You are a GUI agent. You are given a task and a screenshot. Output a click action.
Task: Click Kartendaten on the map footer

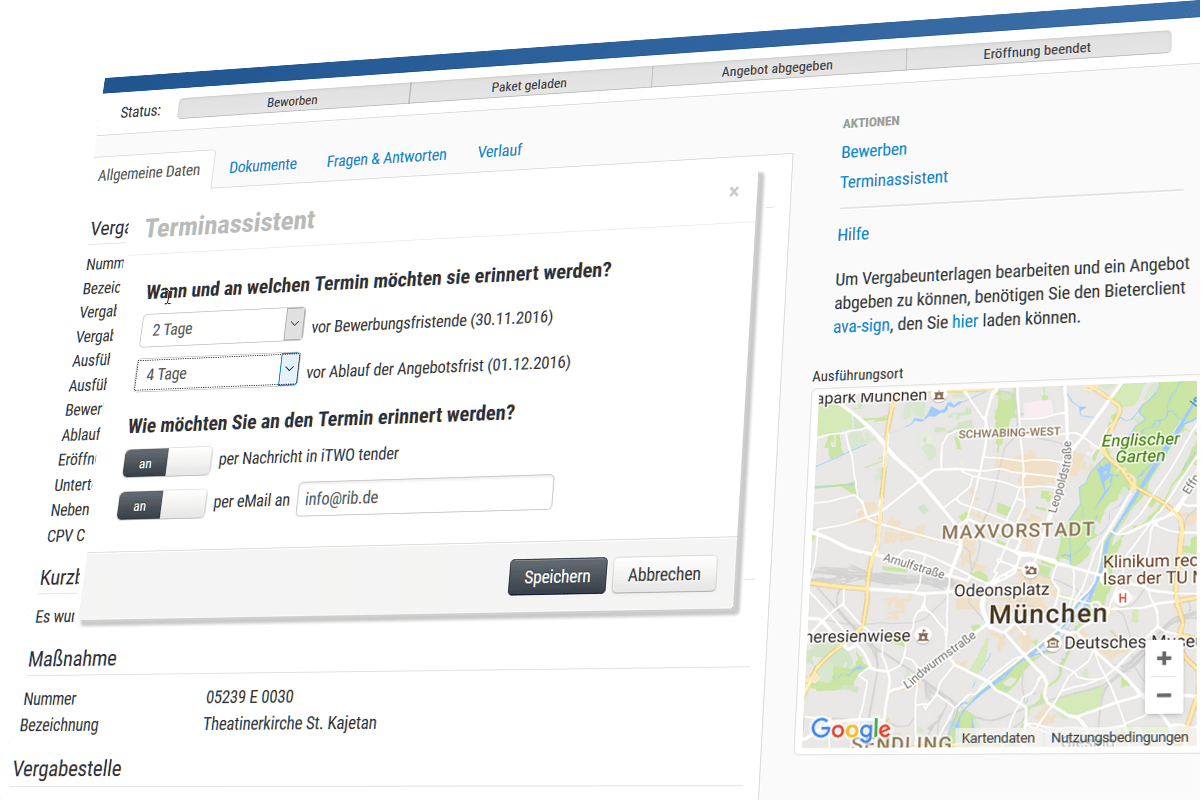[x=999, y=738]
